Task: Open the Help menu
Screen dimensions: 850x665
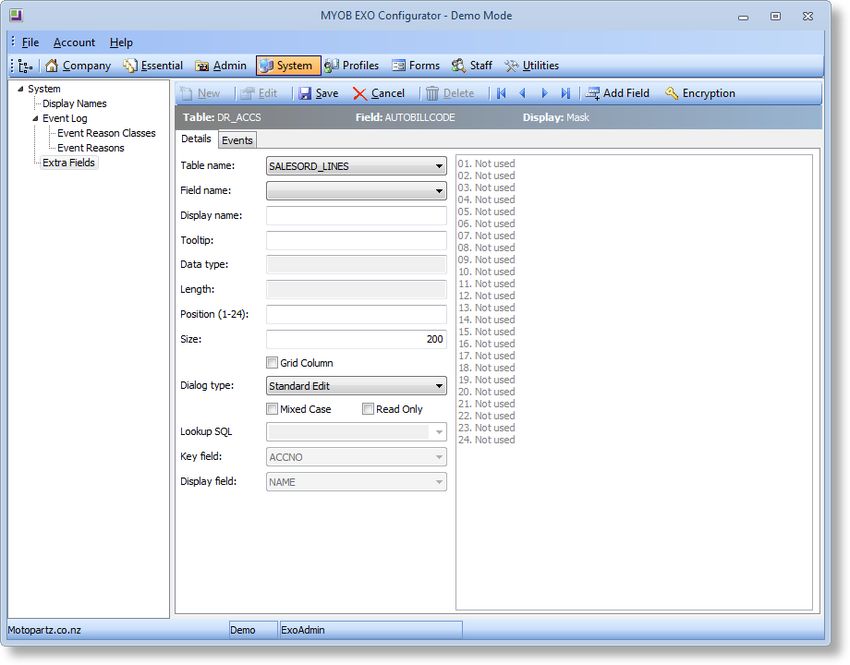Action: (x=121, y=42)
